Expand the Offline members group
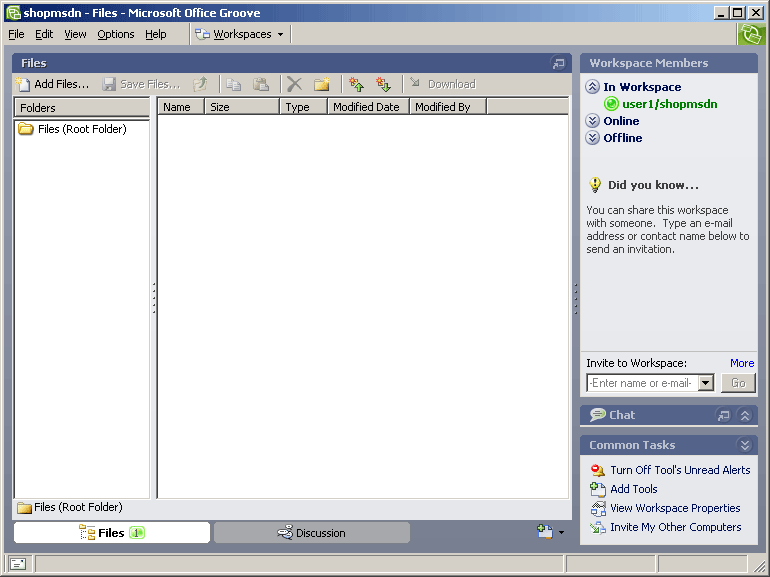 coord(593,138)
